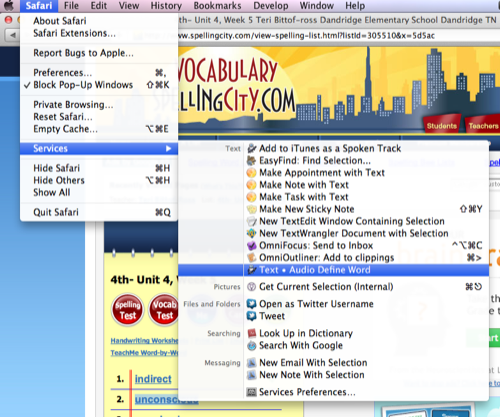
Task: Open the Bookmarks menu
Action: [x=217, y=6]
